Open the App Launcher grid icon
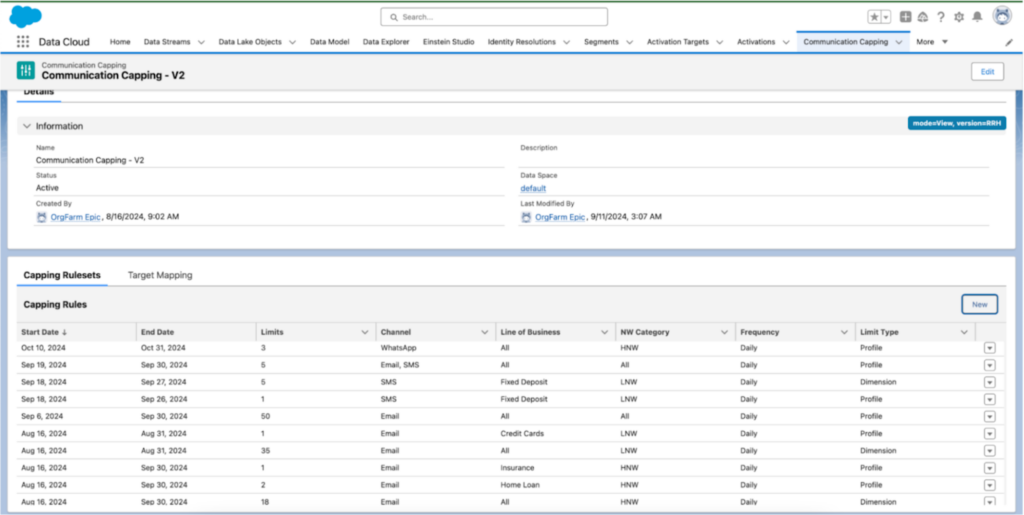 (22, 42)
